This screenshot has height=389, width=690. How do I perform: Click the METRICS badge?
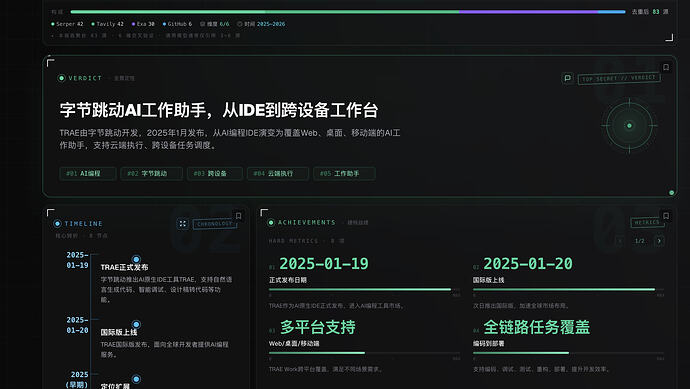coord(646,222)
